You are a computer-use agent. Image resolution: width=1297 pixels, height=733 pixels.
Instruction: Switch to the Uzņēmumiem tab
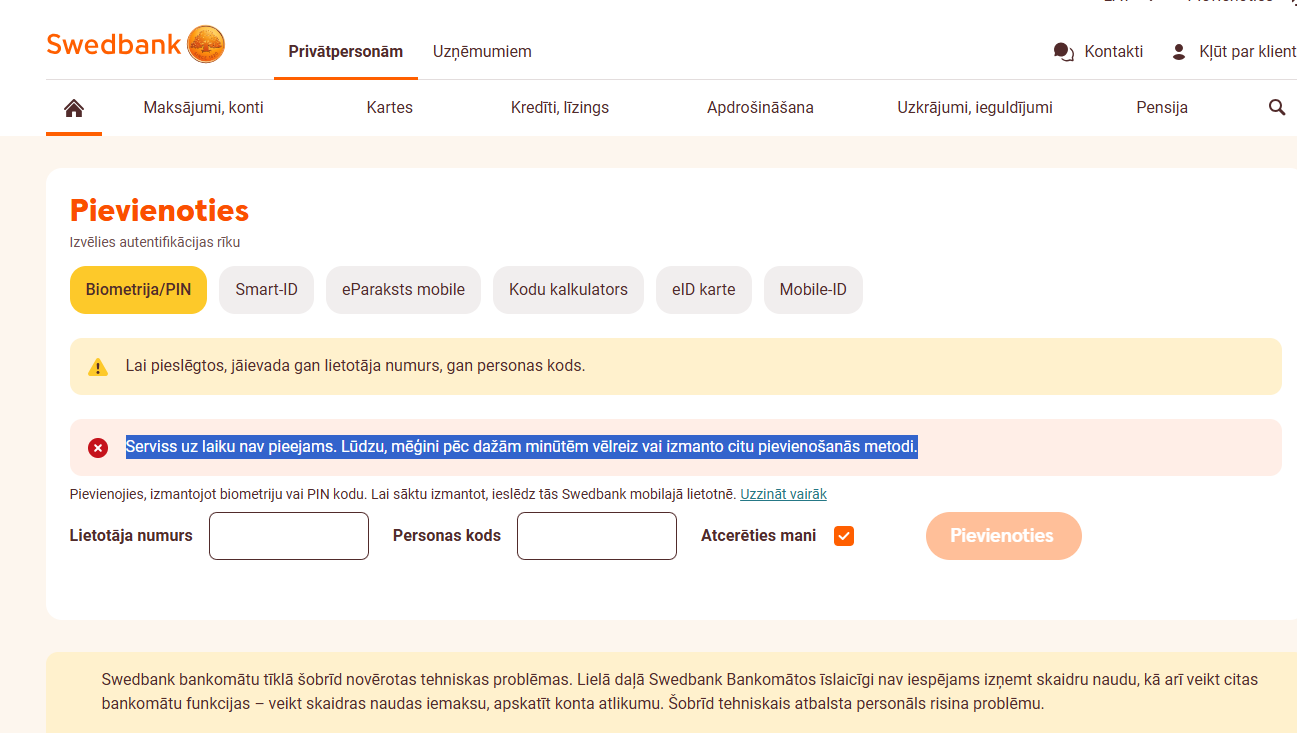click(482, 52)
